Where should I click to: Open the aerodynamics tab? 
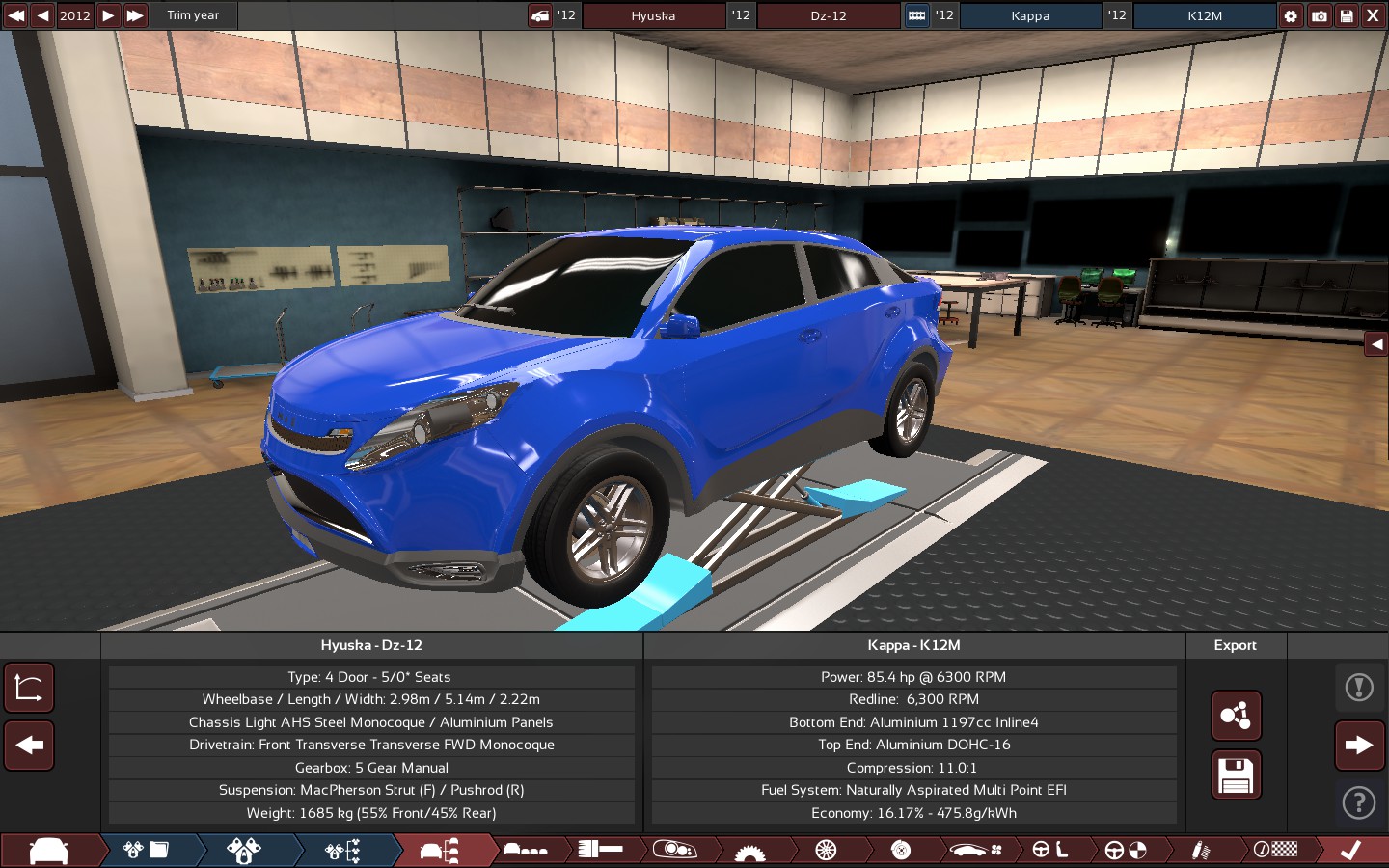click(975, 851)
